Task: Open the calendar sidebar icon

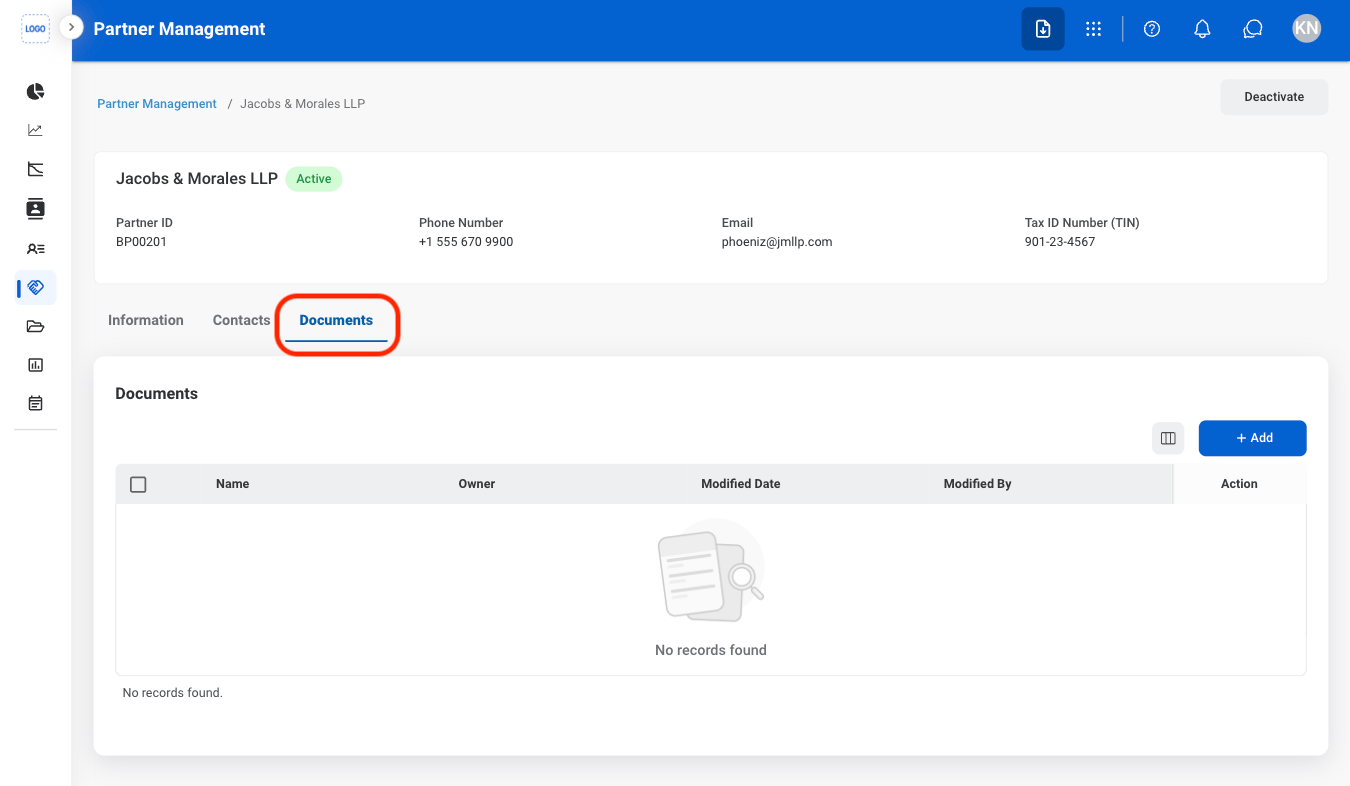Action: [35, 404]
